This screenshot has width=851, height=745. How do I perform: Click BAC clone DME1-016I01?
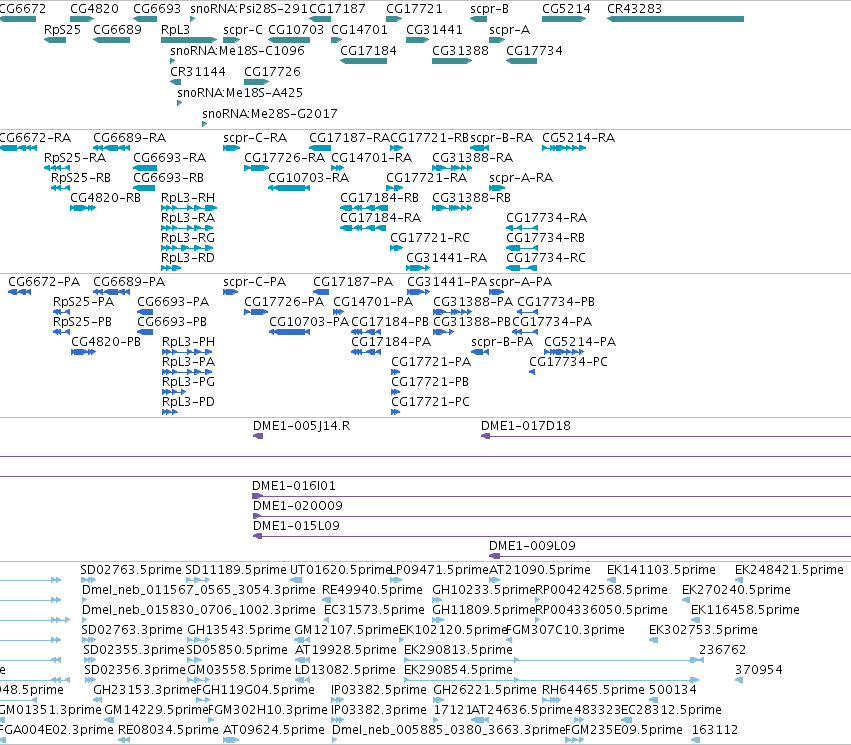pos(294,486)
